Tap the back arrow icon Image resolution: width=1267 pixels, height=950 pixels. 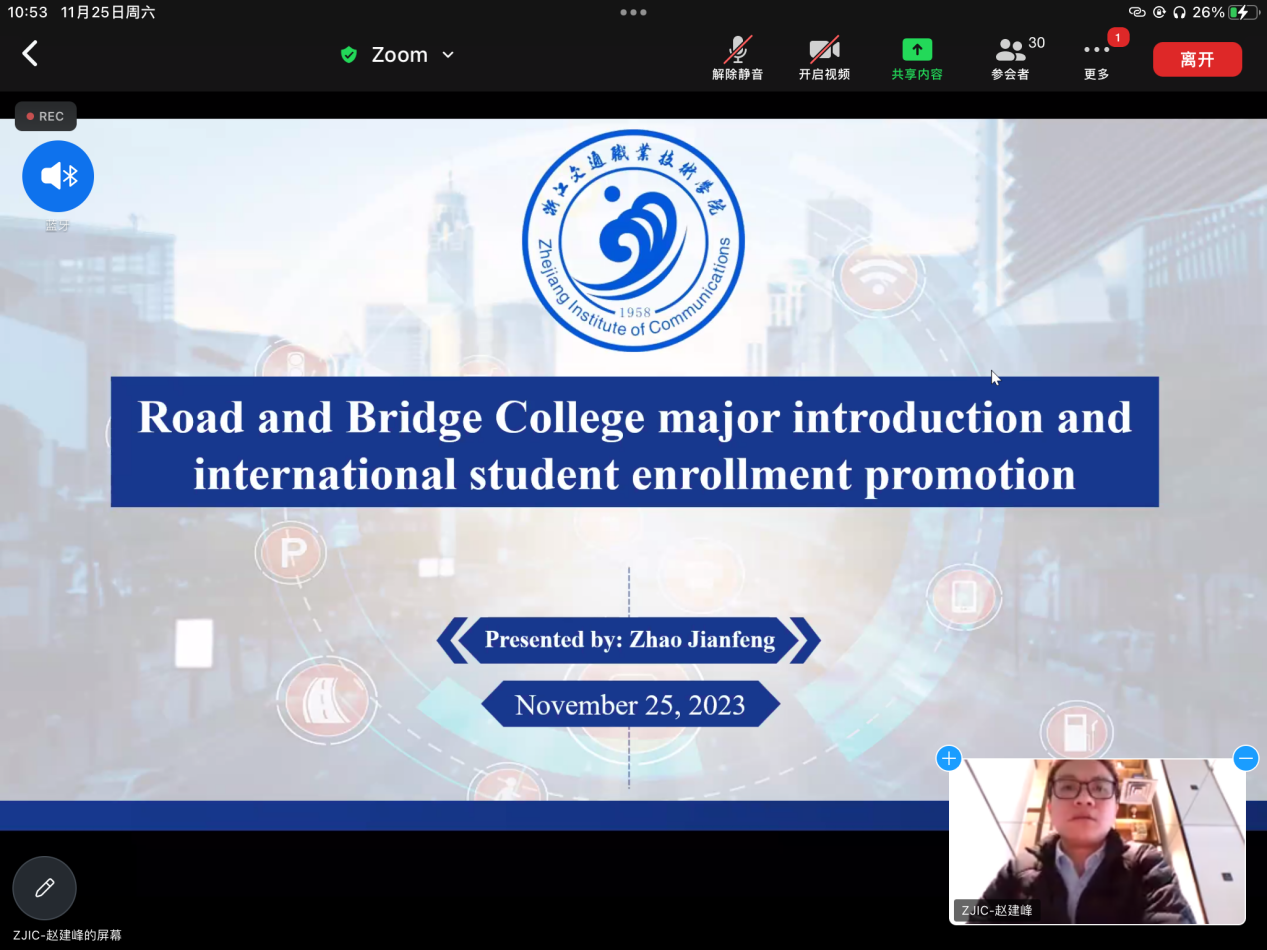[30, 54]
